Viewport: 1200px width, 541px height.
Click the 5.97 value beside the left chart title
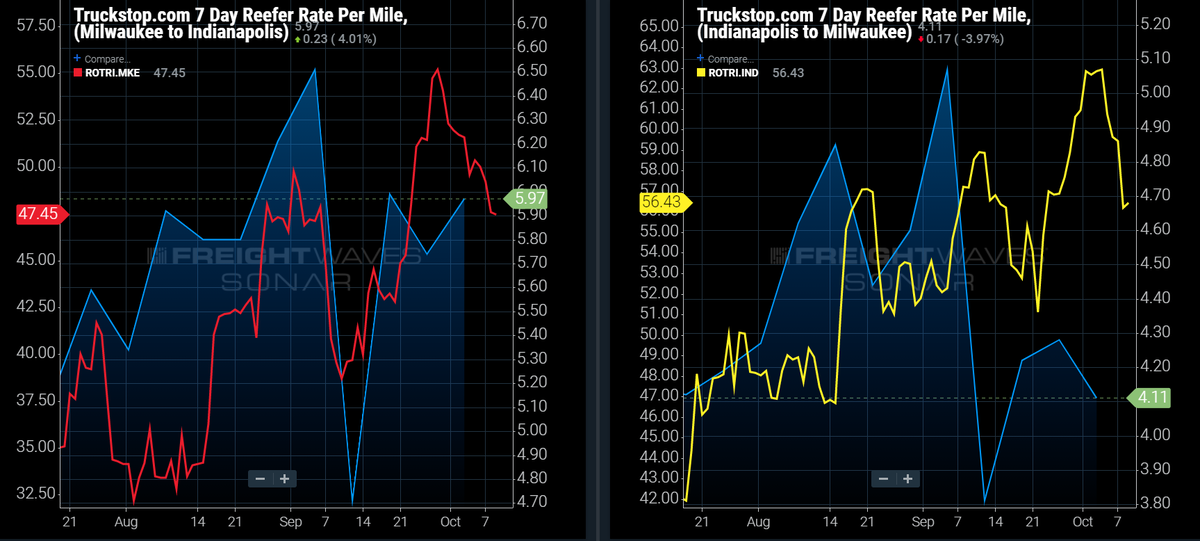[305, 27]
